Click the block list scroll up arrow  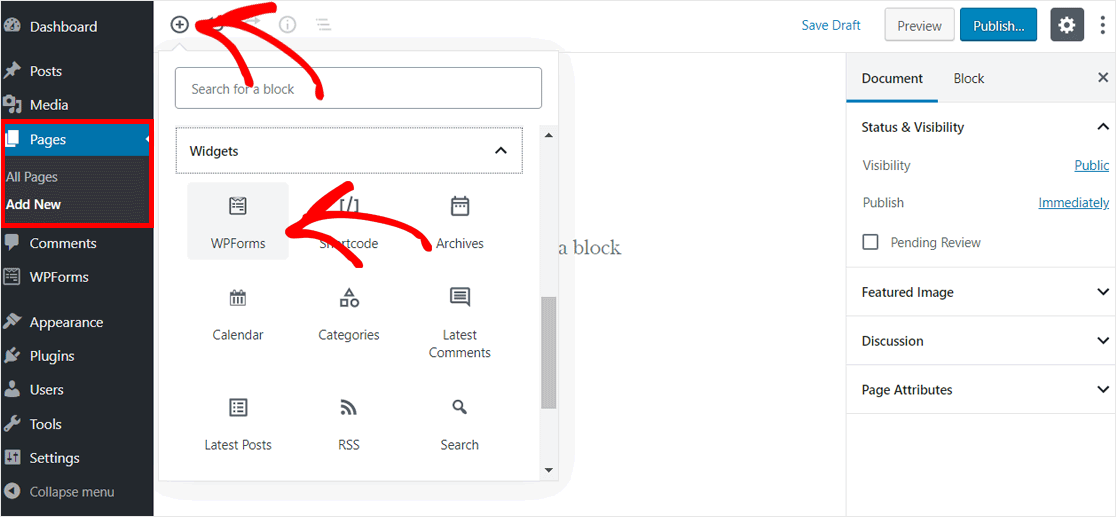click(x=549, y=134)
